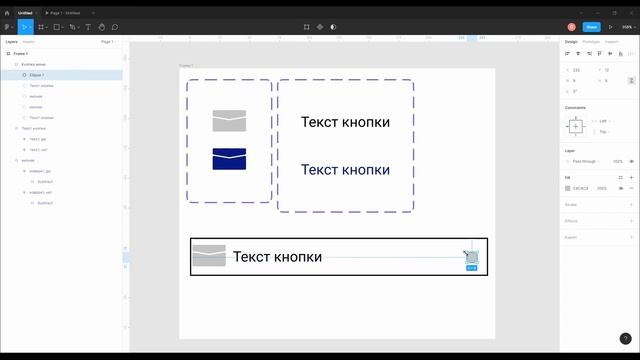Add an effect with Effects plus
The image size is (640, 360).
pyautogui.click(x=631, y=221)
